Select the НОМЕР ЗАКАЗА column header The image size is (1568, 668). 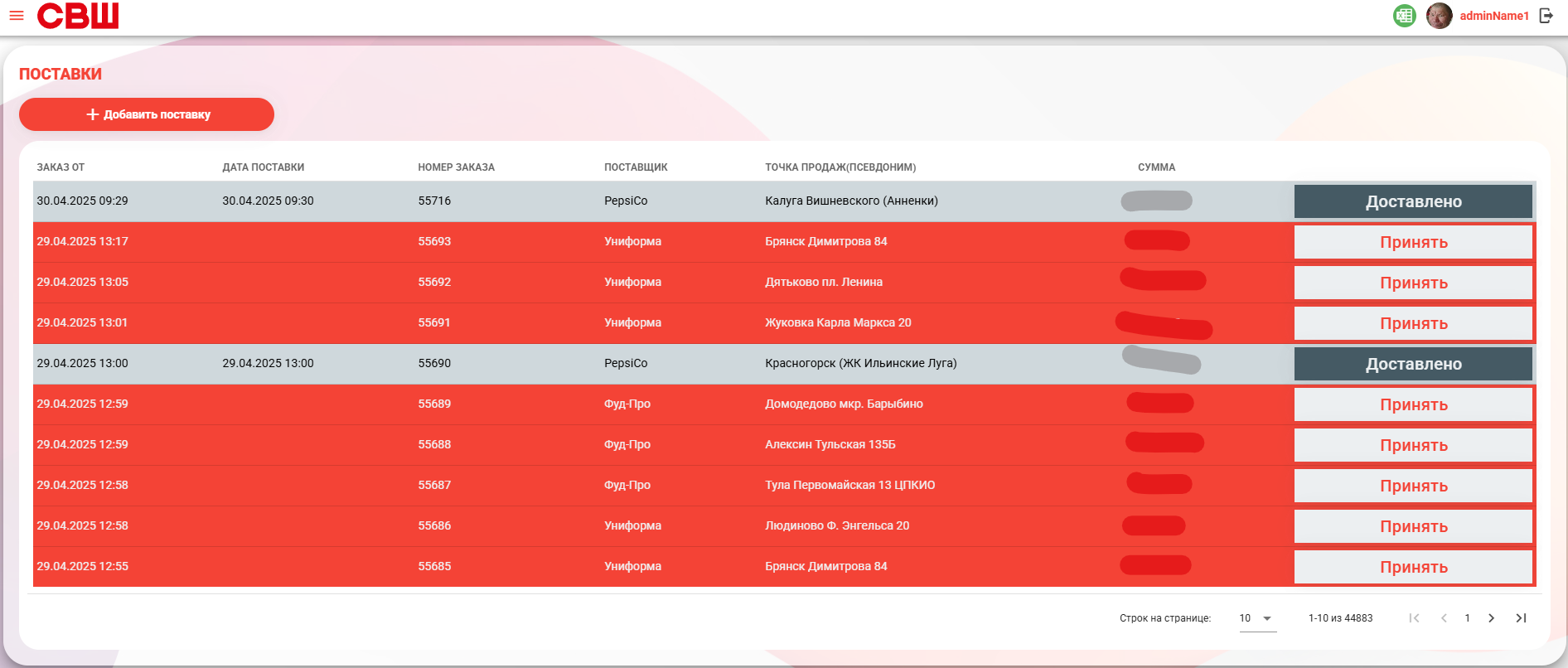point(457,167)
